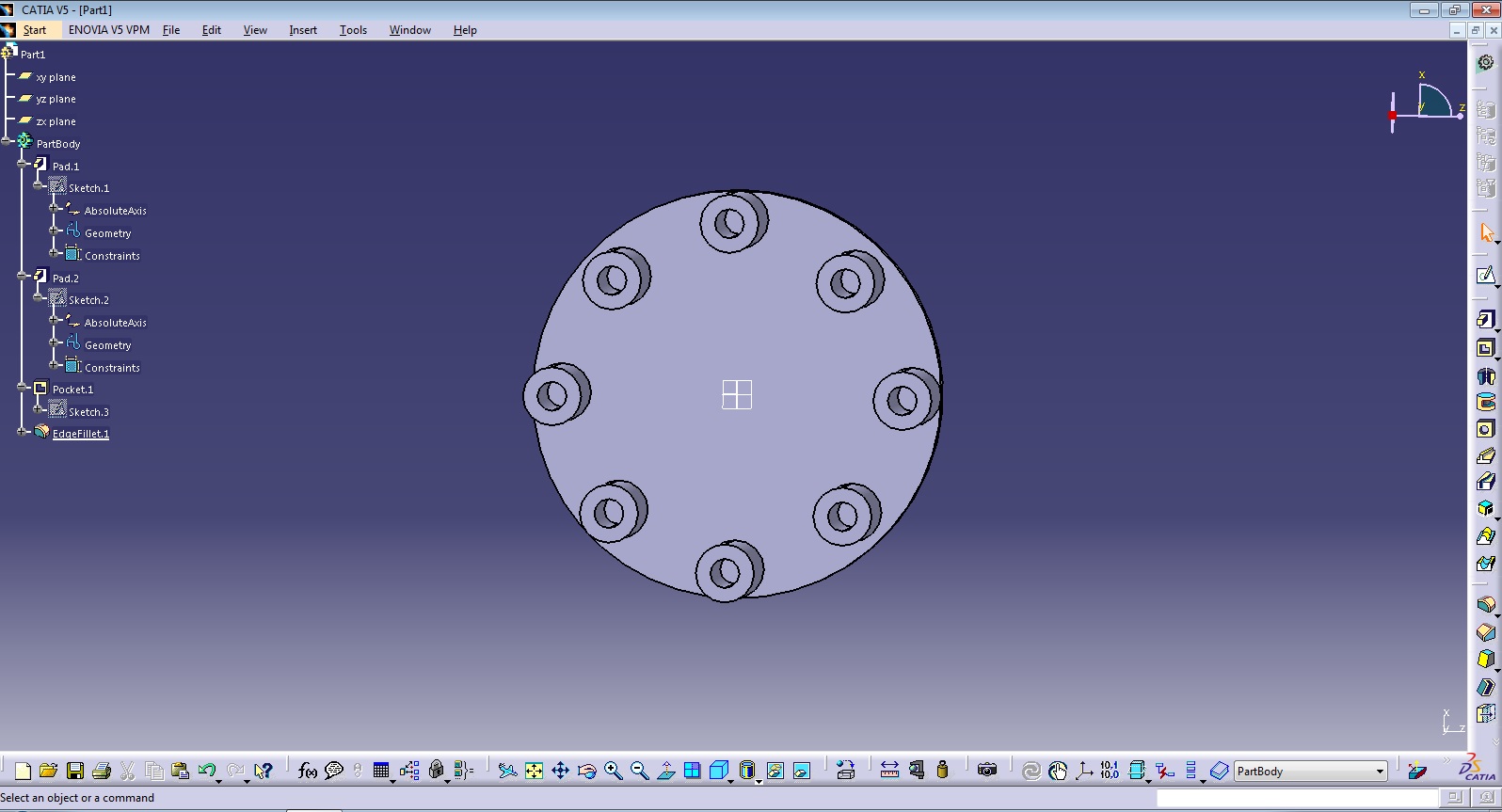Click the Fit All In icon
This screenshot has width=1502, height=812.
pyautogui.click(x=534, y=772)
